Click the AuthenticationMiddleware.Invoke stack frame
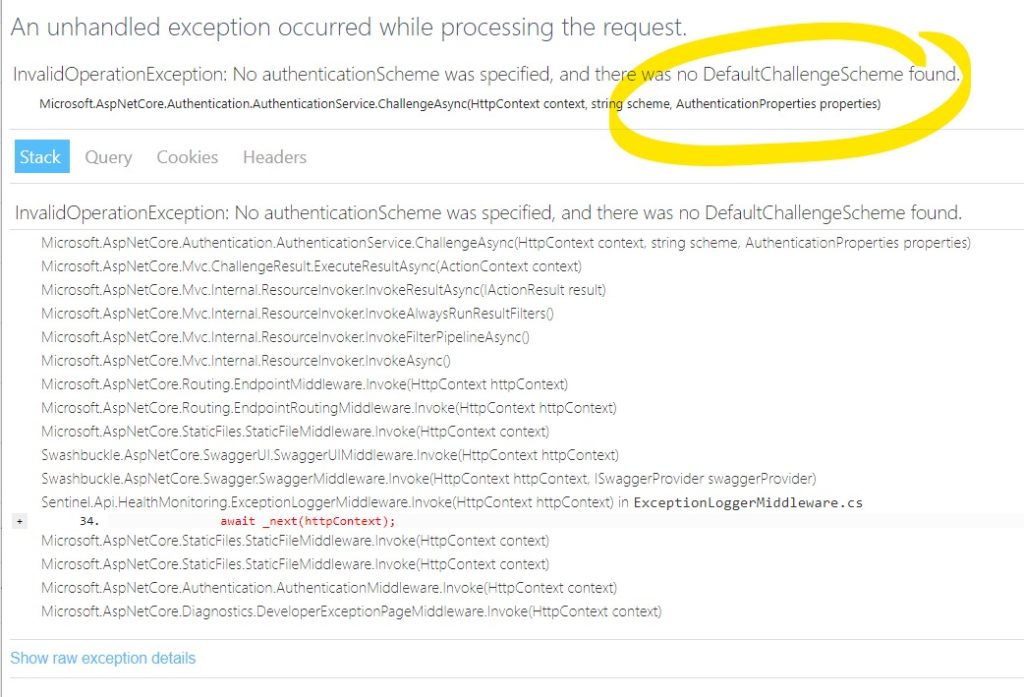 tap(328, 588)
